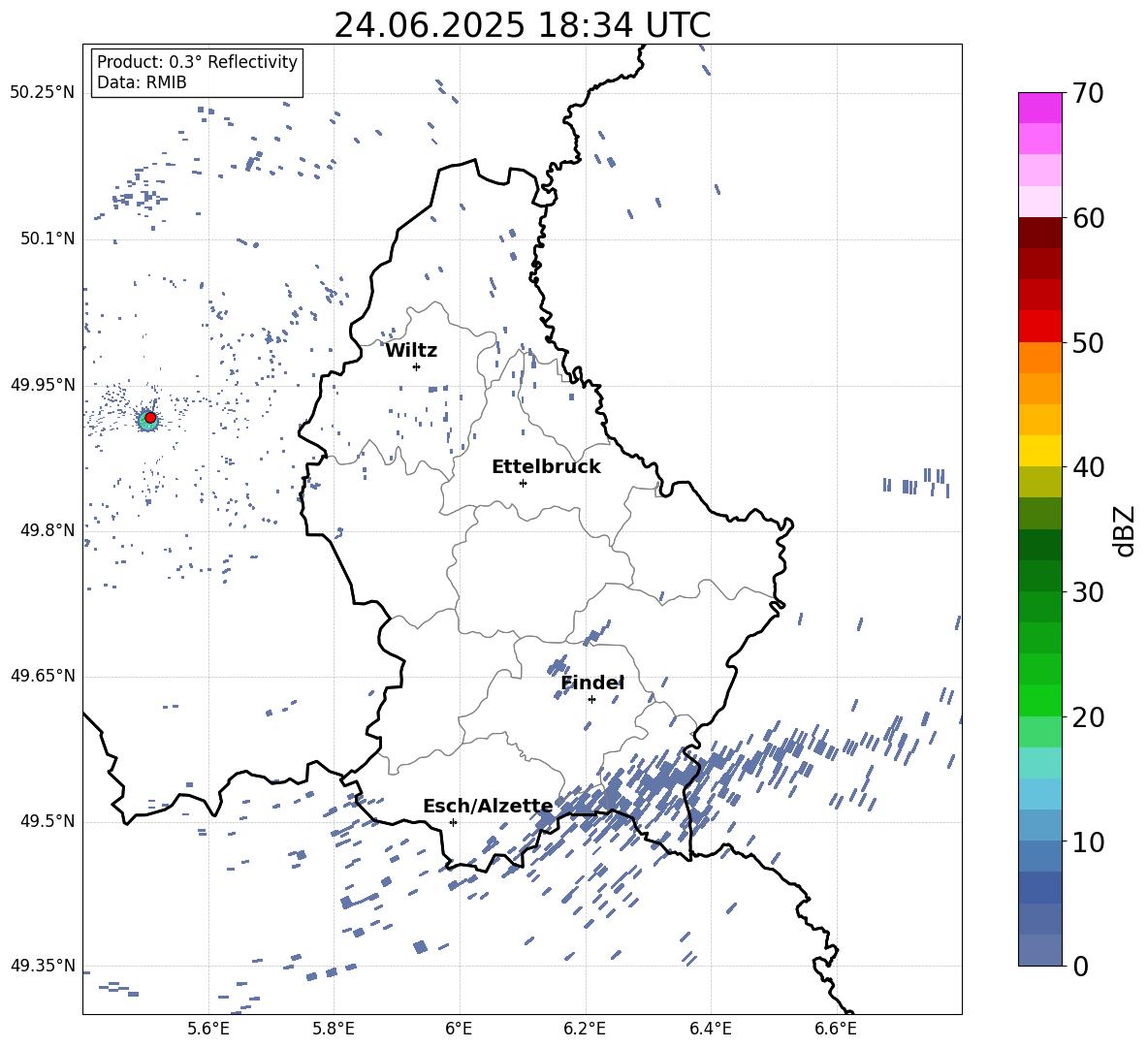This screenshot has width=1148, height=1048.
Task: Click the dBZ colorbar axis label
Action: (x=1126, y=530)
